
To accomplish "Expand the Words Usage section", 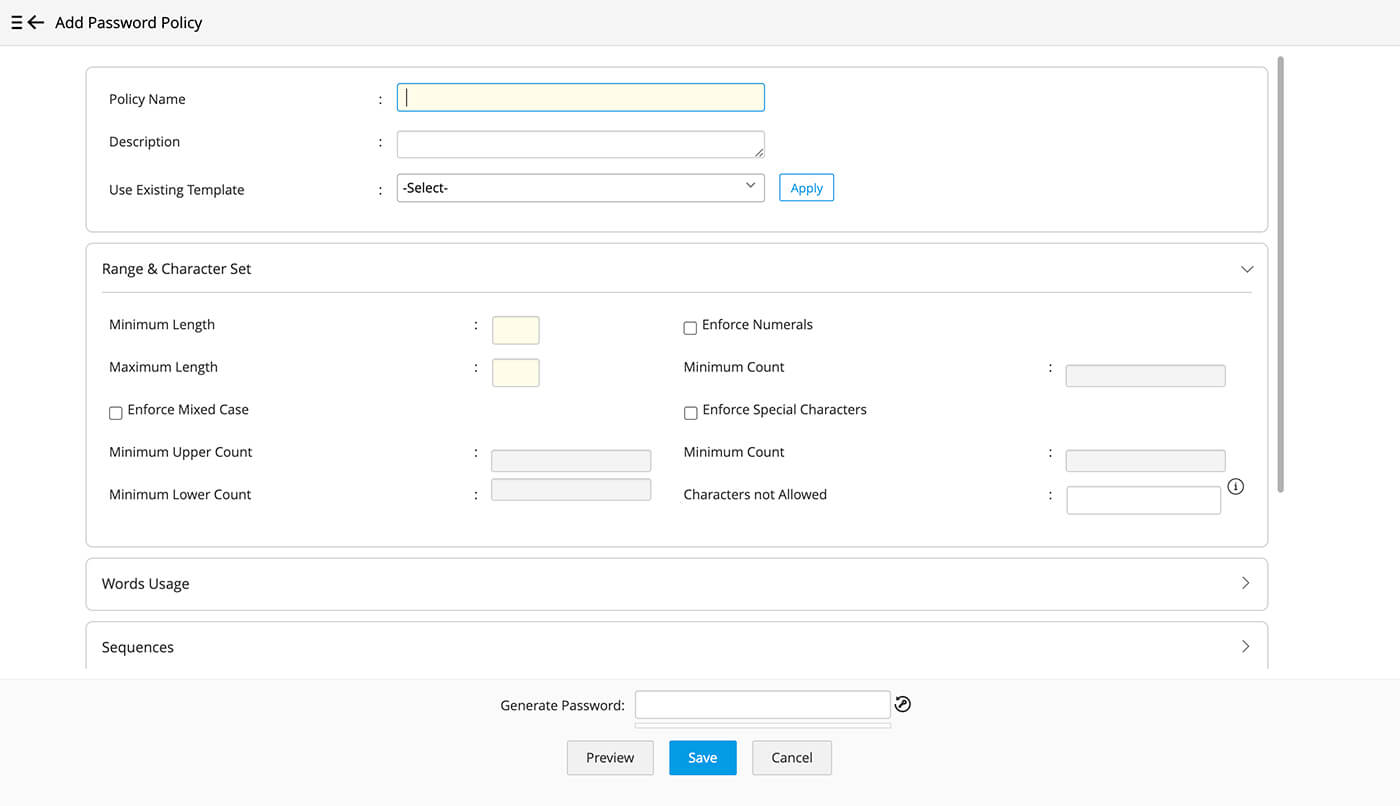I will coord(1245,583).
